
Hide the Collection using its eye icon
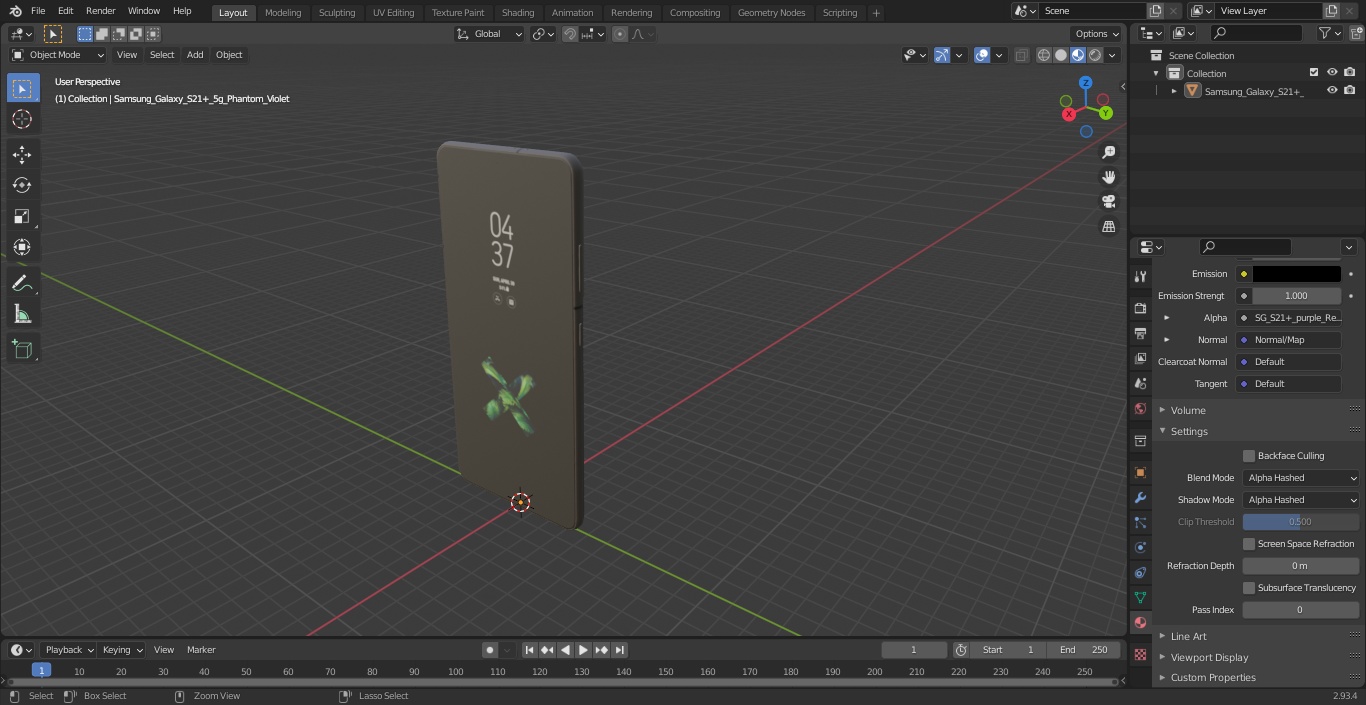[x=1332, y=73]
